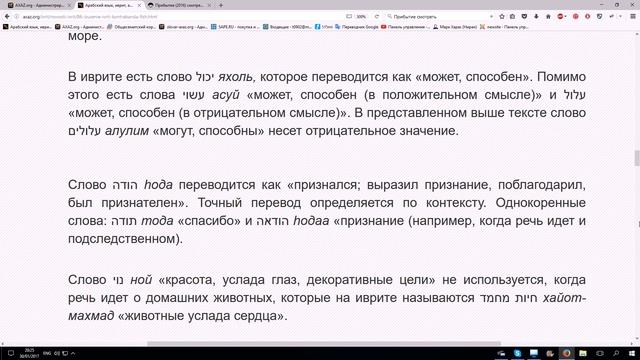Open the YouTube Панель управления bookmark

[x=405, y=27]
